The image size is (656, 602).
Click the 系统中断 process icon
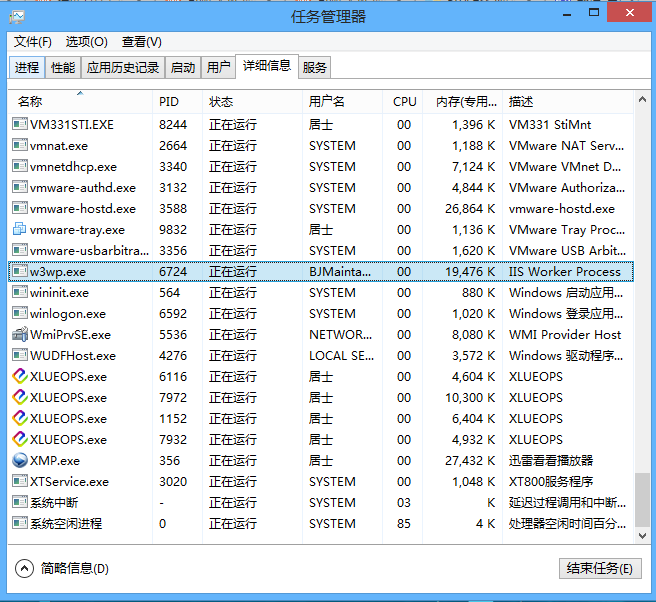pos(20,502)
